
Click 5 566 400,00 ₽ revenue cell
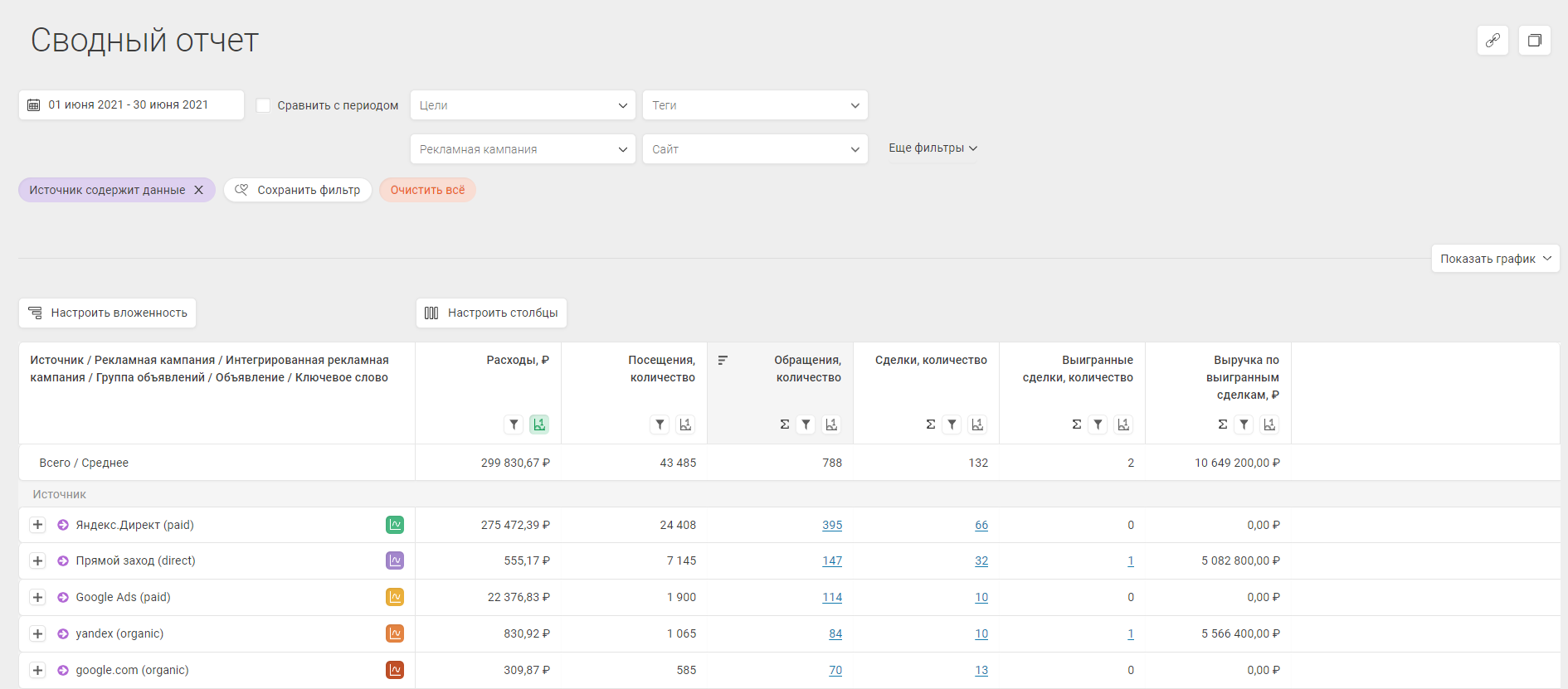pyautogui.click(x=1240, y=633)
